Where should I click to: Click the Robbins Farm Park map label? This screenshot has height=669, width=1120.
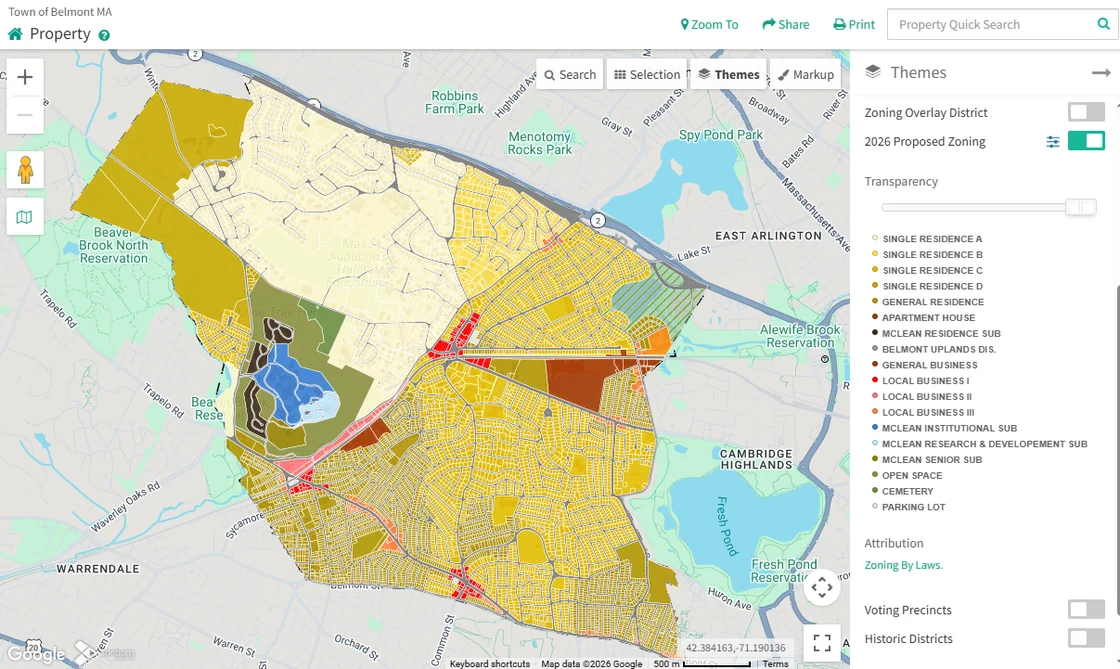coord(454,102)
